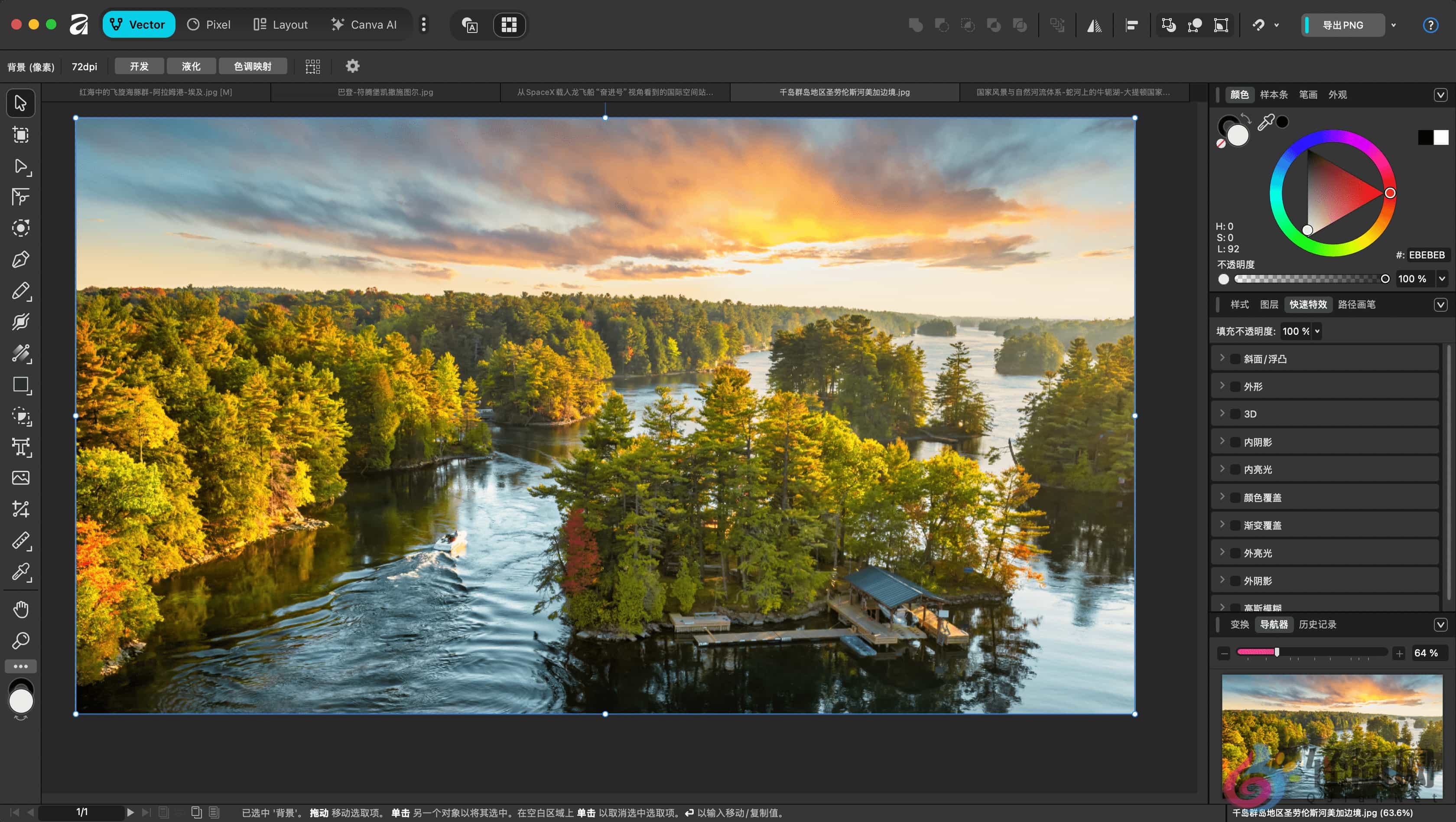Switch to the 图层 panel tab
The image size is (1456, 822).
point(1269,305)
